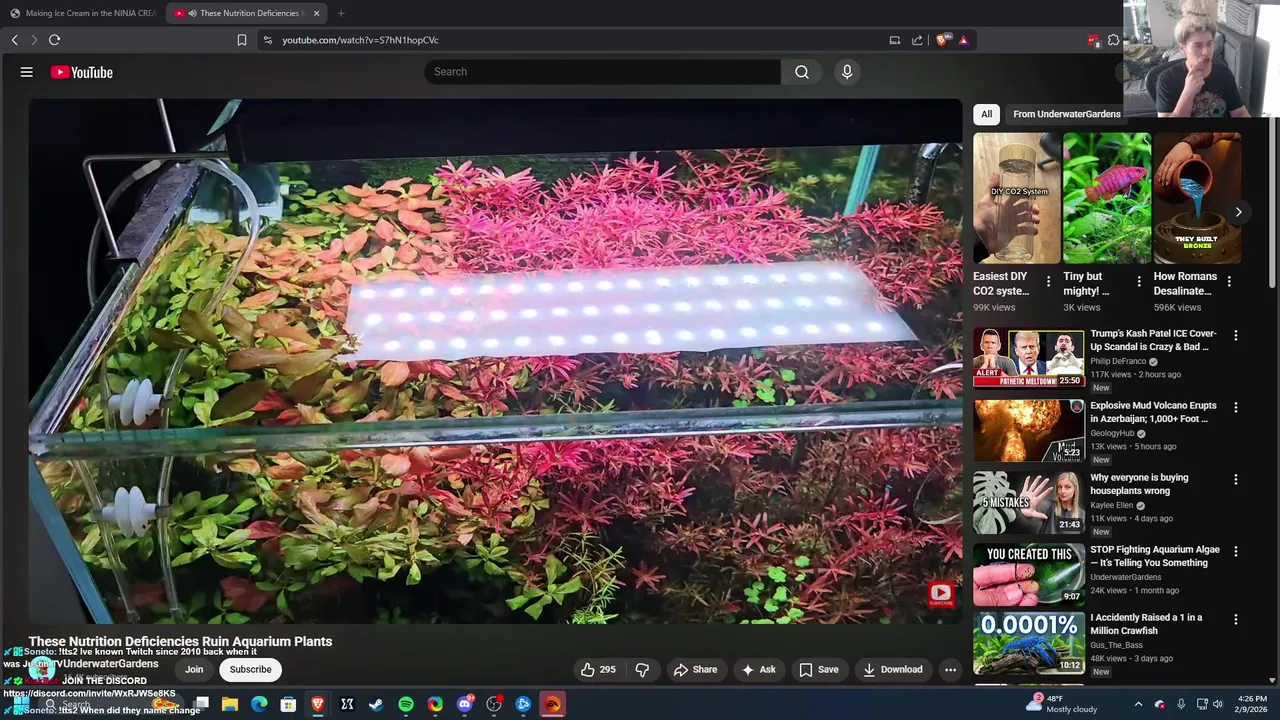This screenshot has width=1280, height=720.
Task: Show hidden system tray icons chevron
Action: [x=1138, y=704]
